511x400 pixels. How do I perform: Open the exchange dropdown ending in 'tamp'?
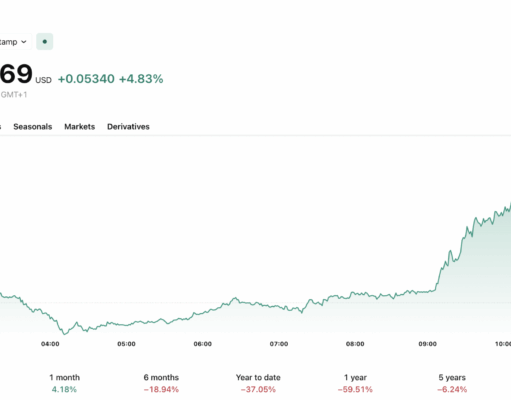click(15, 42)
